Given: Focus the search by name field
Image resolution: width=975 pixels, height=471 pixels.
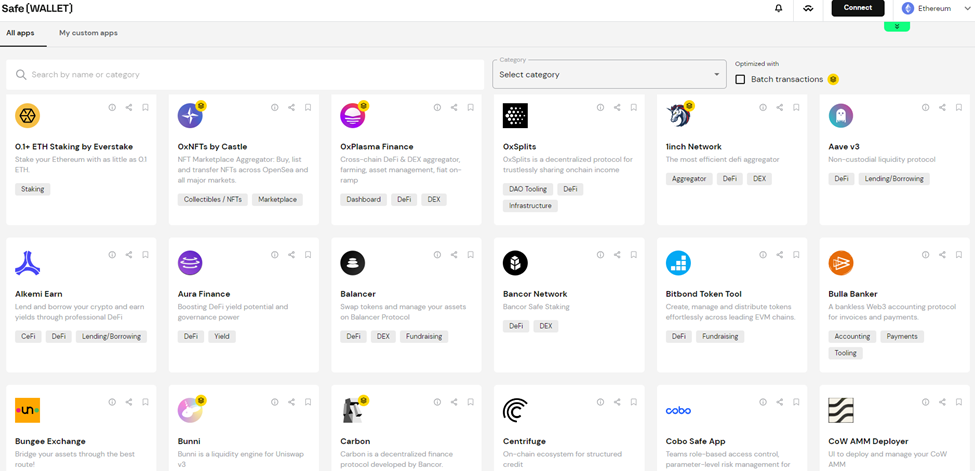Looking at the screenshot, I should (245, 75).
